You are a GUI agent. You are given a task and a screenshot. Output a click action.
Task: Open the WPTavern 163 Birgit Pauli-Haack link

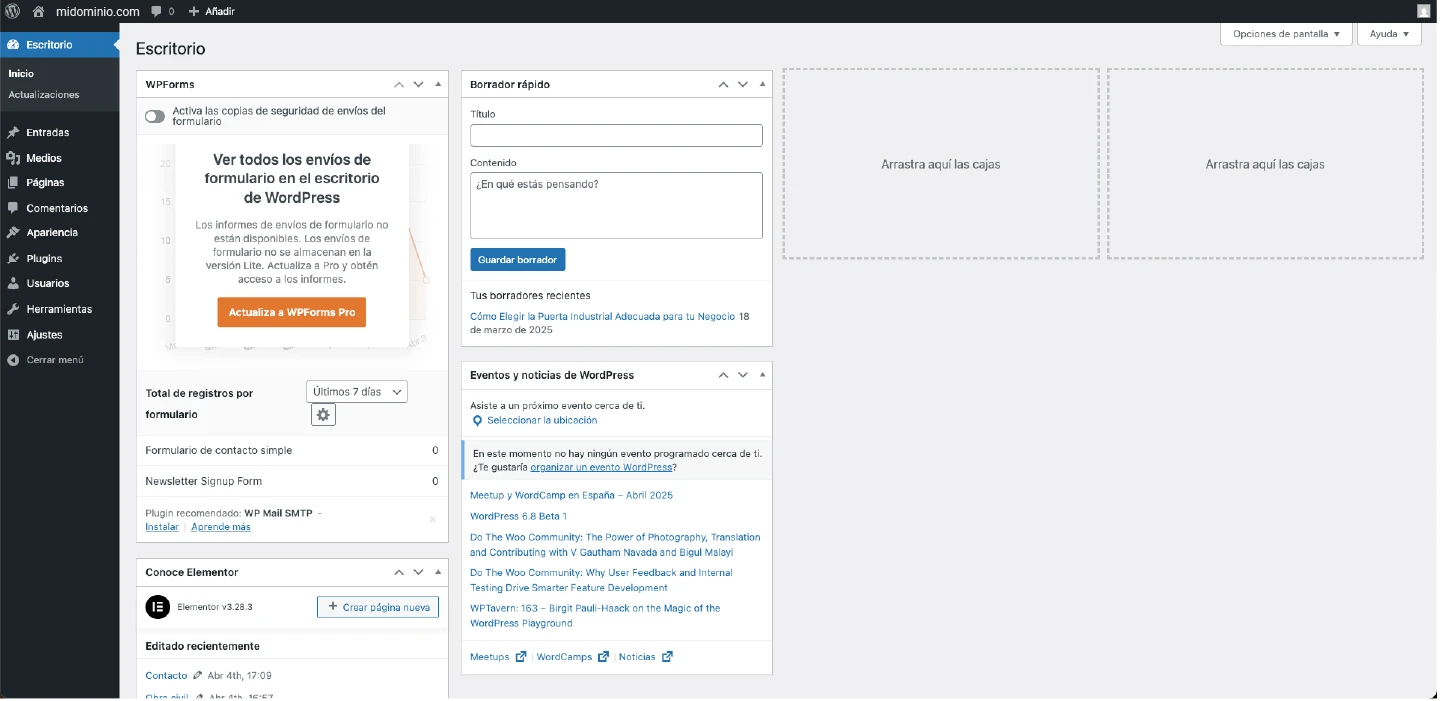(x=595, y=616)
